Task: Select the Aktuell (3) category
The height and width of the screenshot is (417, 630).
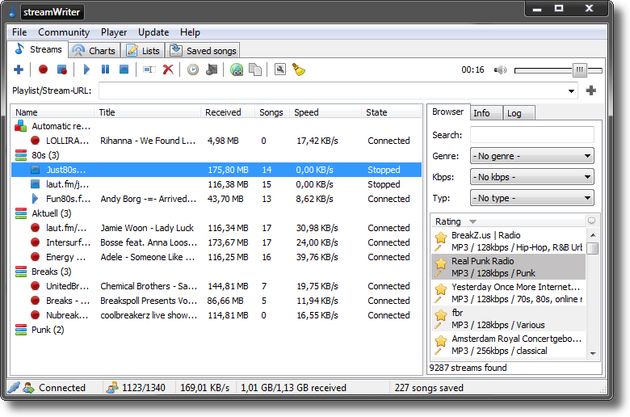Action: (x=217, y=213)
